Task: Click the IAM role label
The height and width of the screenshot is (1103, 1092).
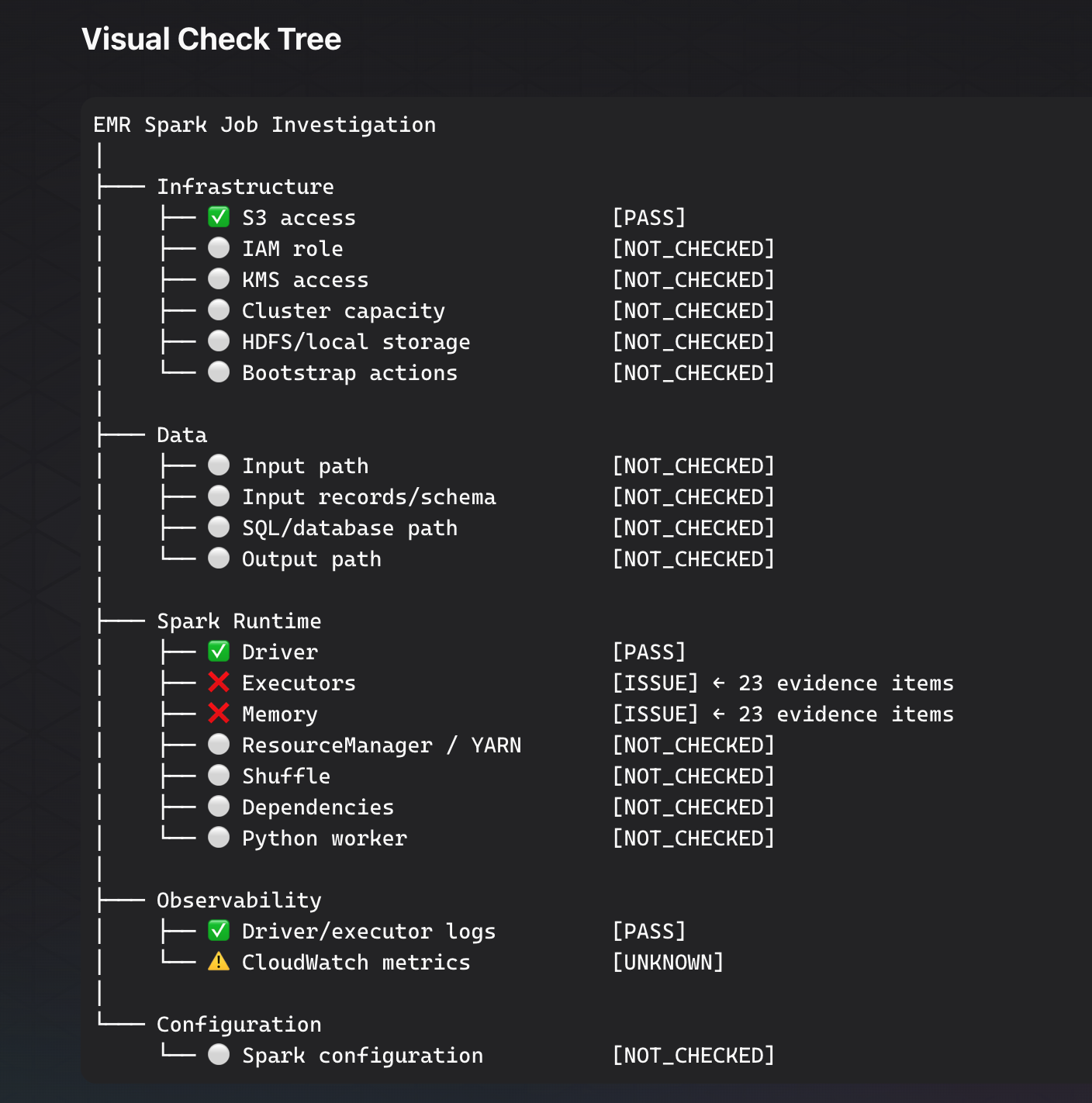Action: (x=292, y=249)
